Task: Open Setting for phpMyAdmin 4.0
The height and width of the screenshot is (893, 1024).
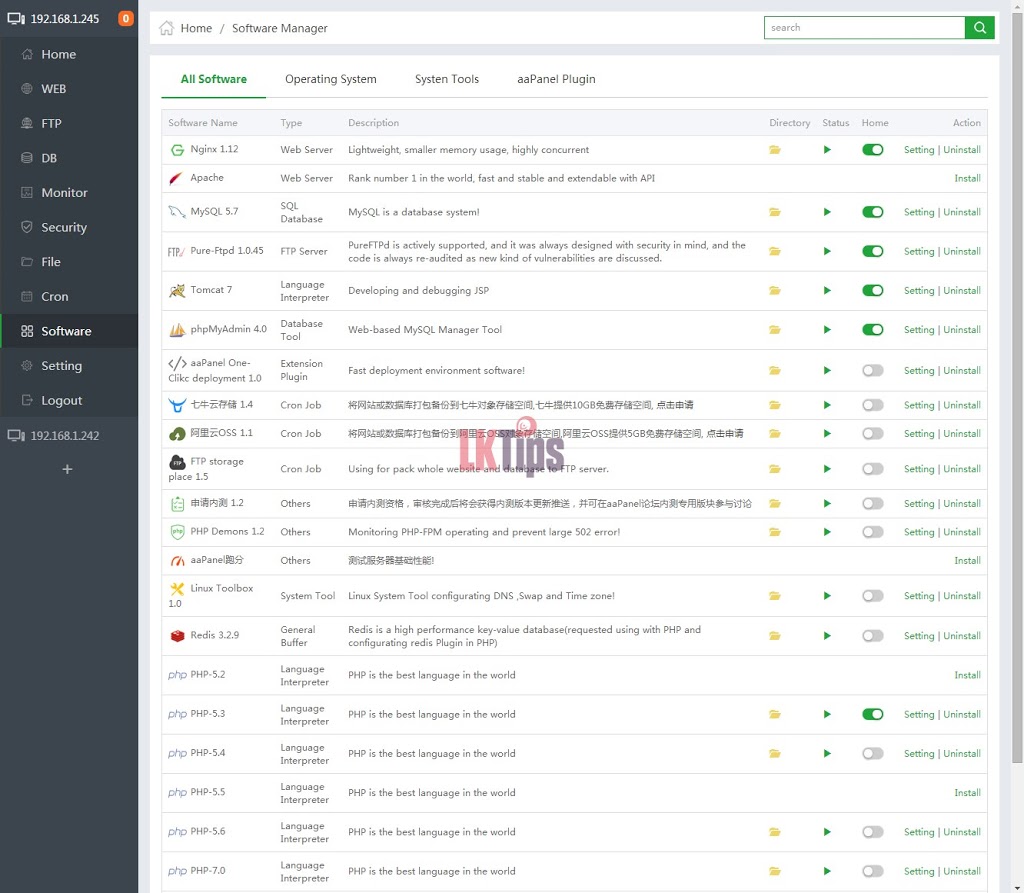Action: [x=919, y=329]
